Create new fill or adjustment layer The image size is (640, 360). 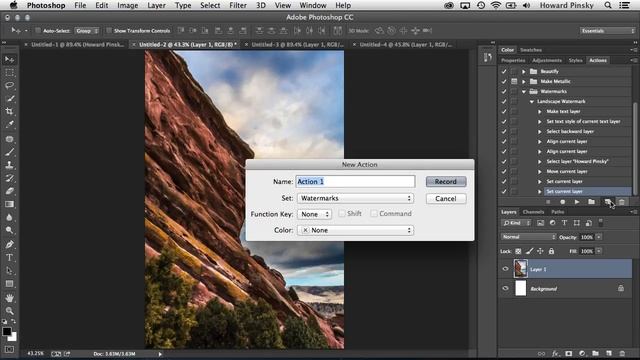[582, 353]
